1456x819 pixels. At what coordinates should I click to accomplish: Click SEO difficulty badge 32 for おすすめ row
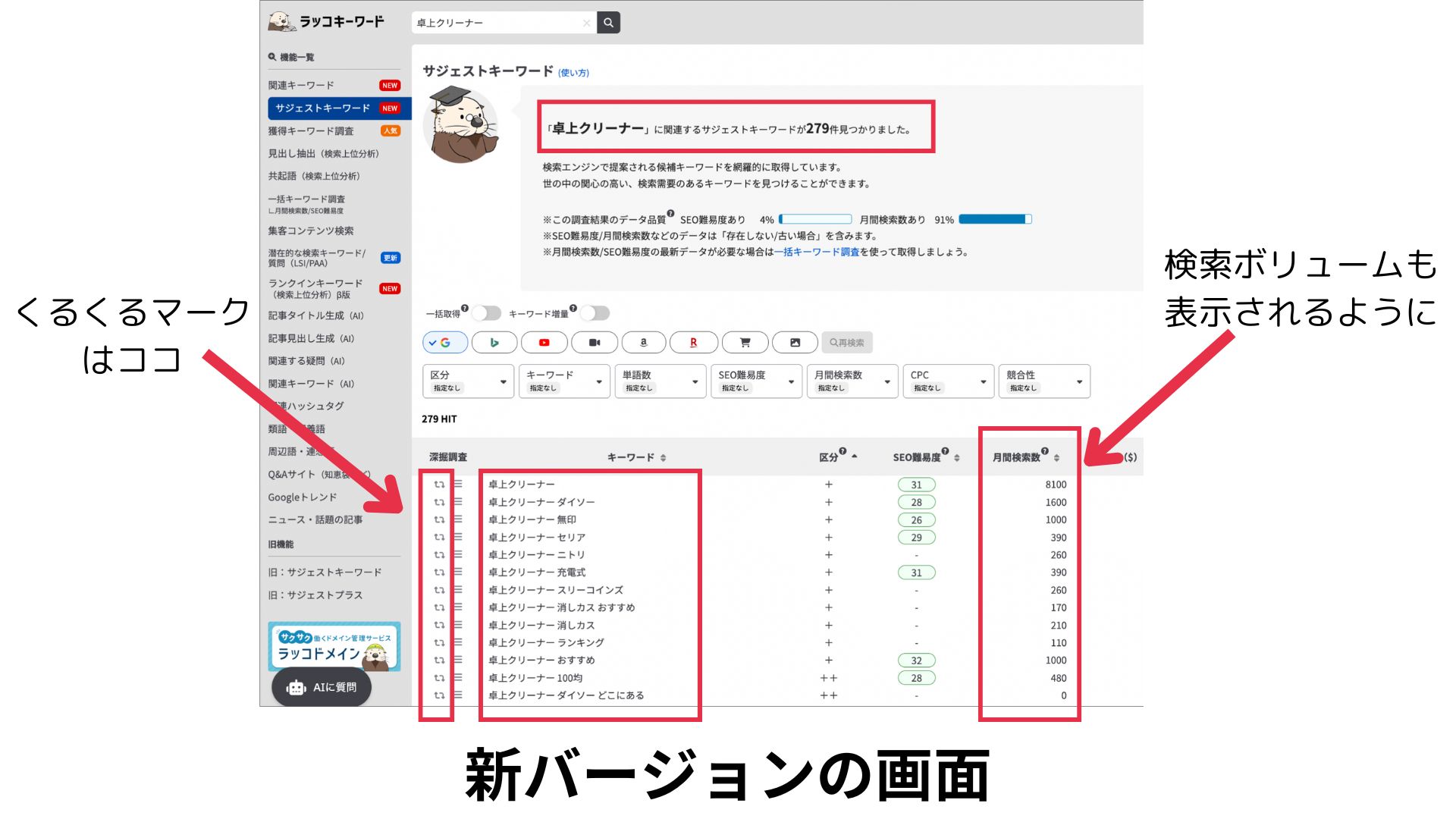pos(917,661)
